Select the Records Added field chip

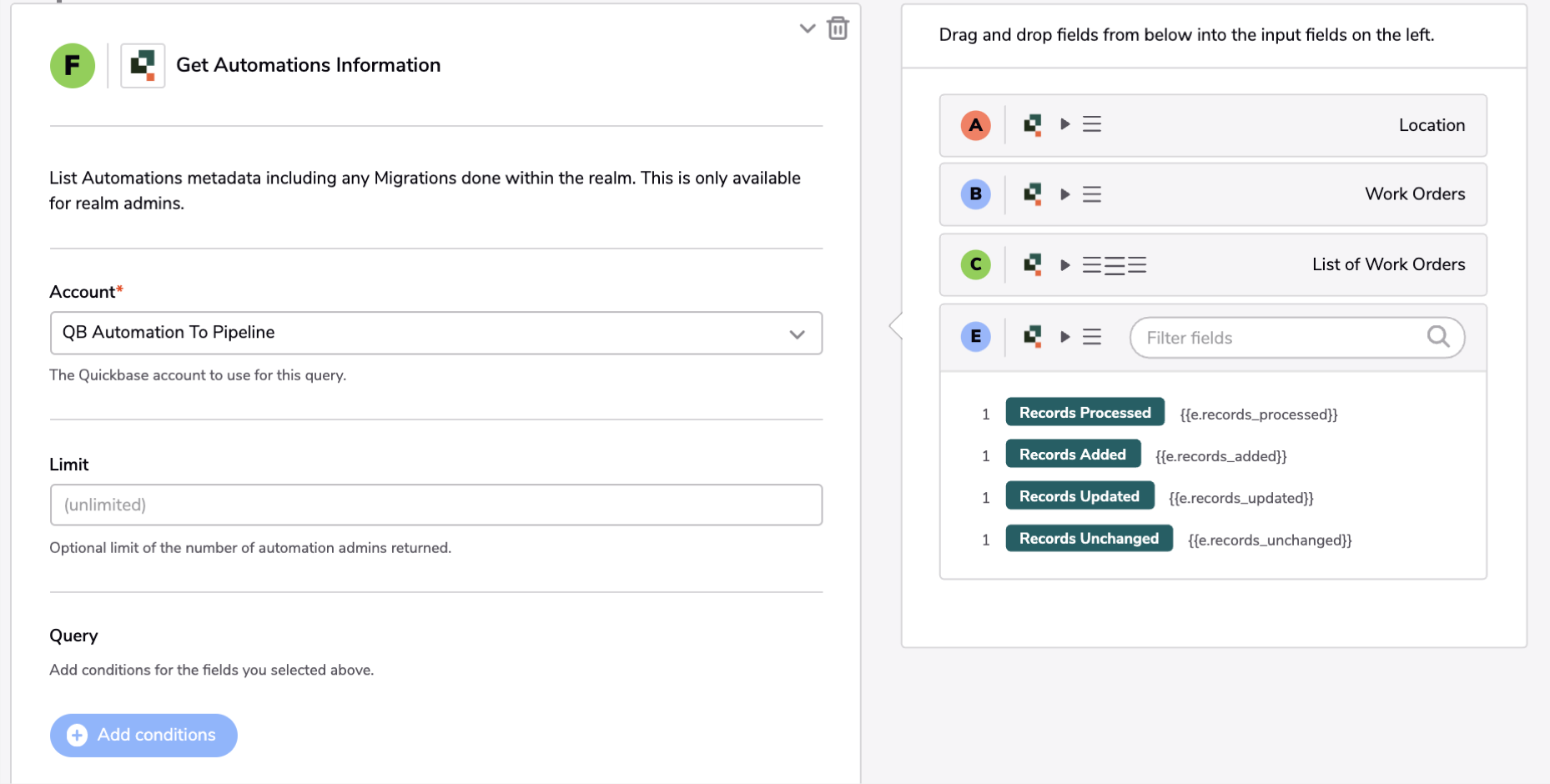[1073, 454]
